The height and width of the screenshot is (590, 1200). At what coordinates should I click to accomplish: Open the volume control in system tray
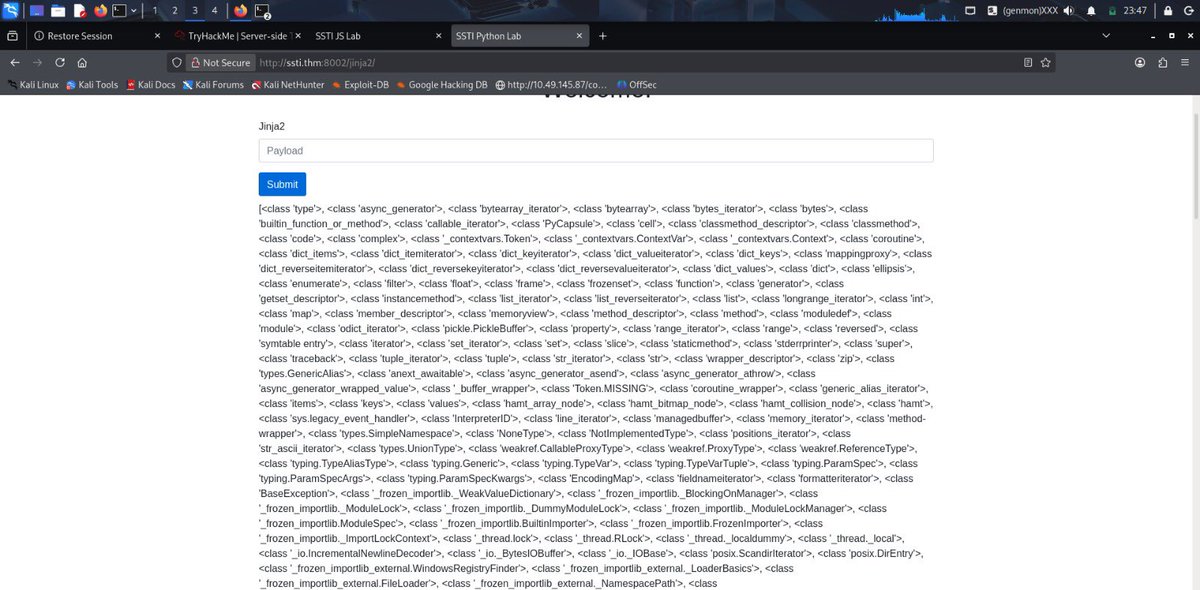(1070, 11)
